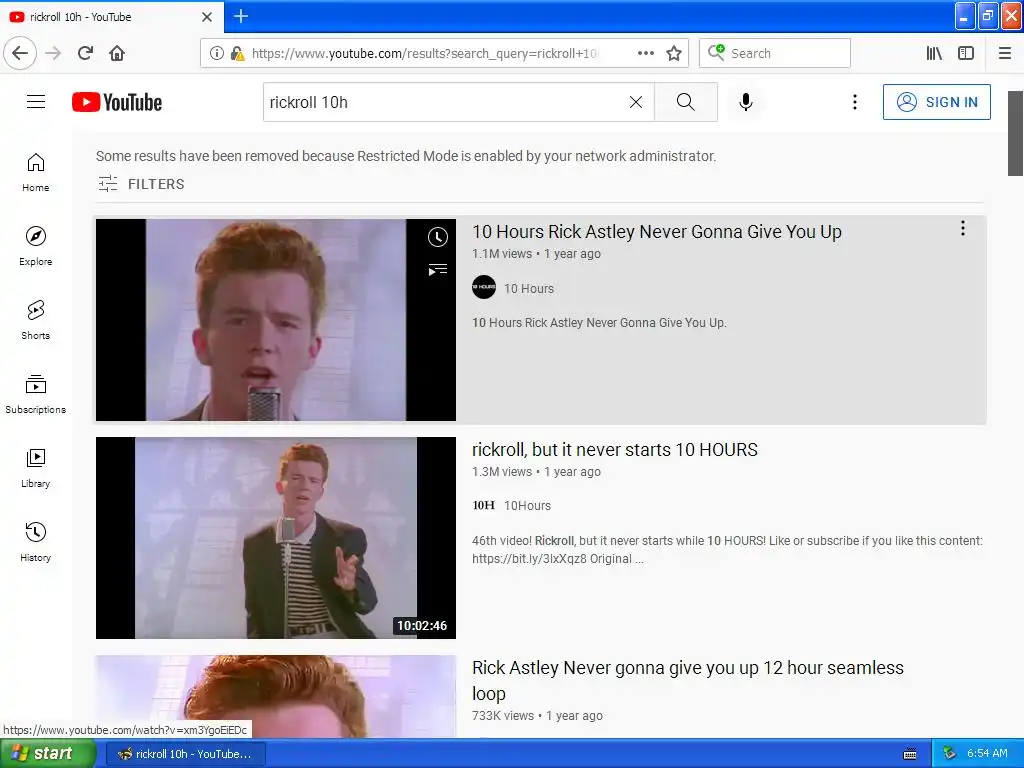Click the keyboard icon in system tray

(x=910, y=754)
